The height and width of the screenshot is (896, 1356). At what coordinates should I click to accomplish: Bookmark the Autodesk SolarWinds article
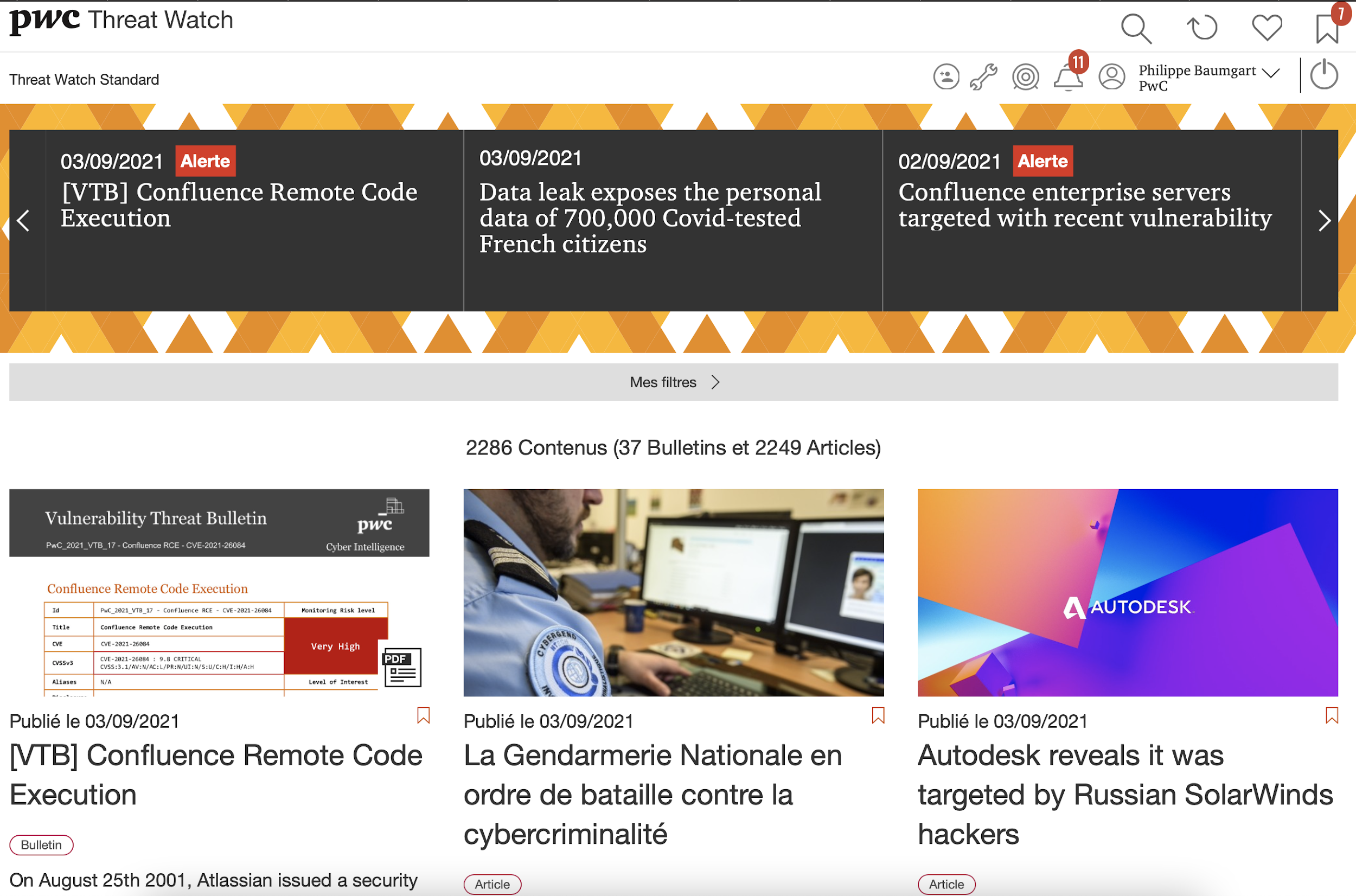point(1332,715)
